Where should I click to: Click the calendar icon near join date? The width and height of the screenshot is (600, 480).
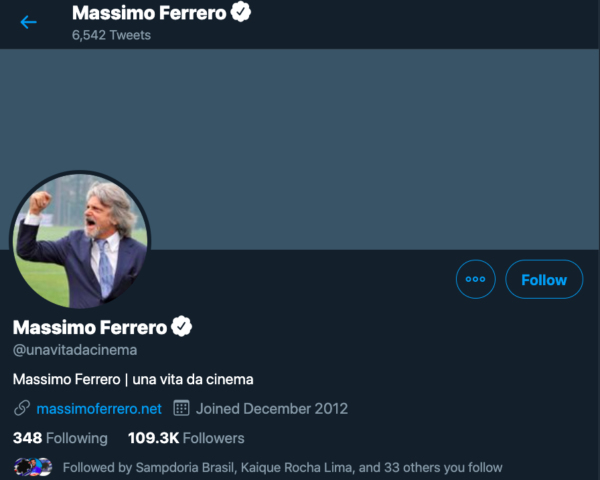pos(181,408)
